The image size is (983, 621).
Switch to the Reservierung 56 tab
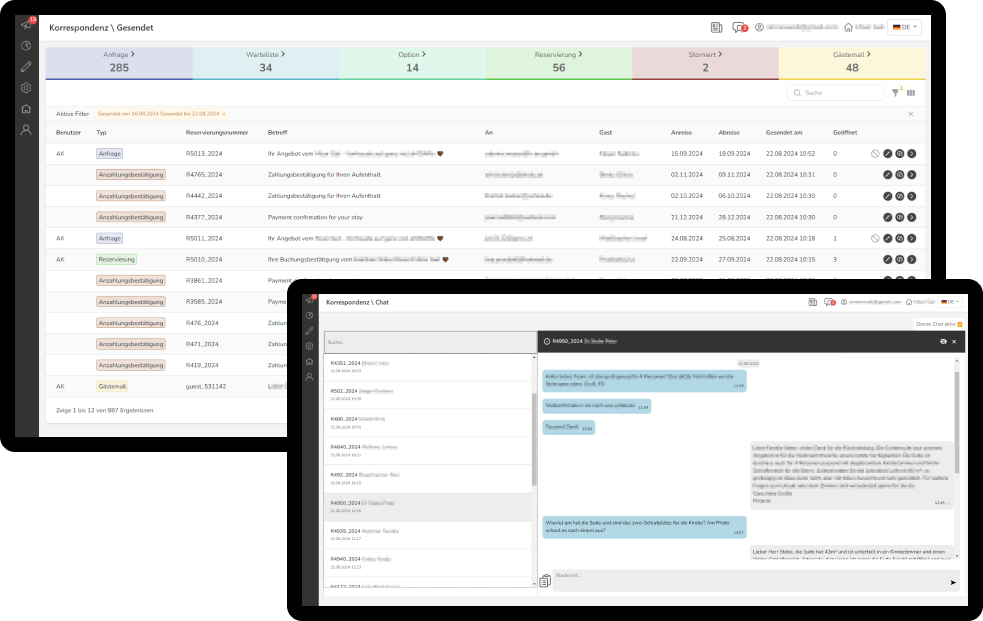558,62
